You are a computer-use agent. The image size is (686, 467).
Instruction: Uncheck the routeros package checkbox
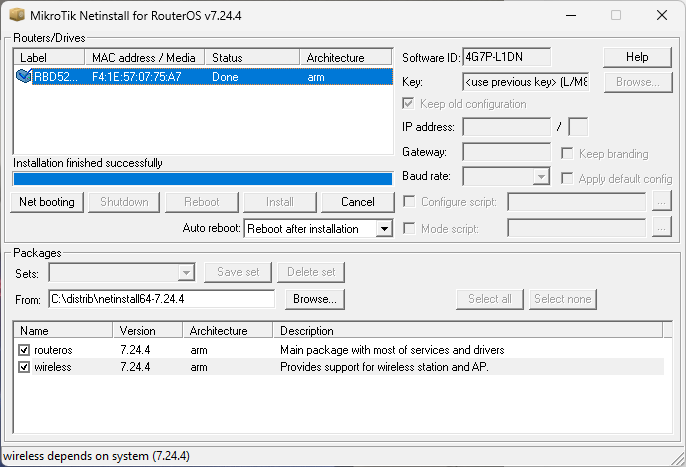point(24,350)
